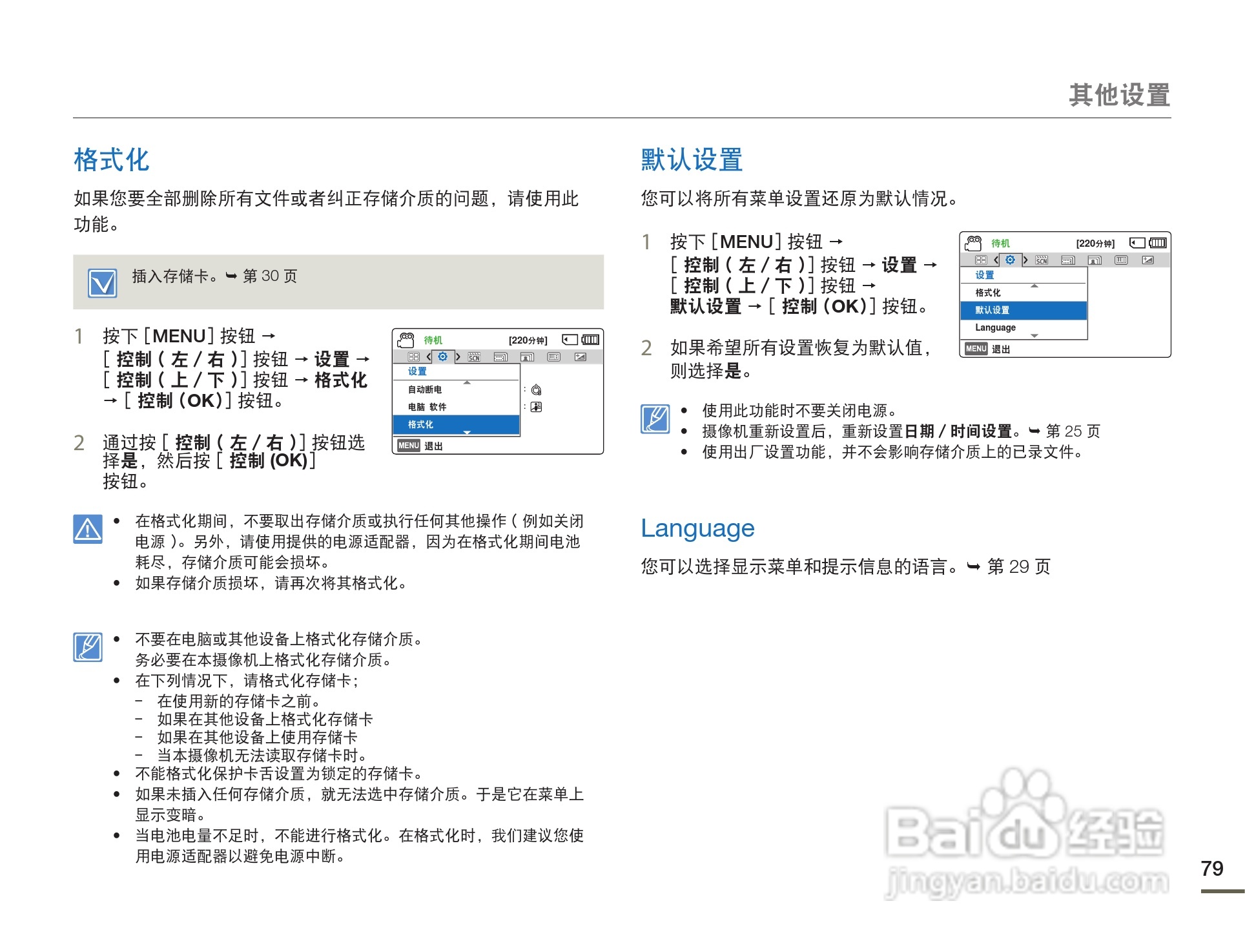Screen dimensions: 1245x952
Task: Click the grid thumbnail icon in 默认设置 menu screen
Action: (x=981, y=260)
